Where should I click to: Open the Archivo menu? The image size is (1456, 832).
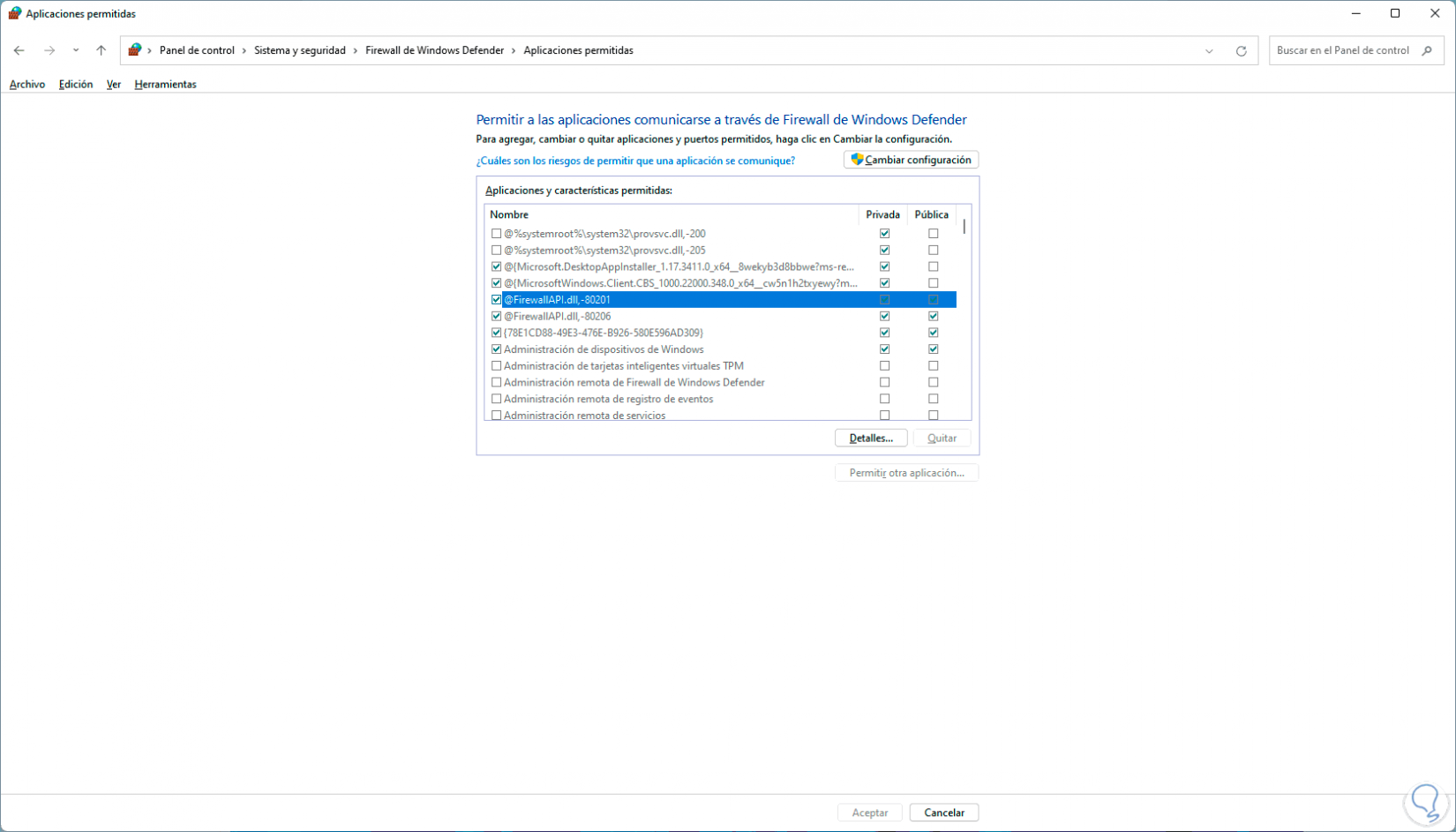(x=27, y=85)
